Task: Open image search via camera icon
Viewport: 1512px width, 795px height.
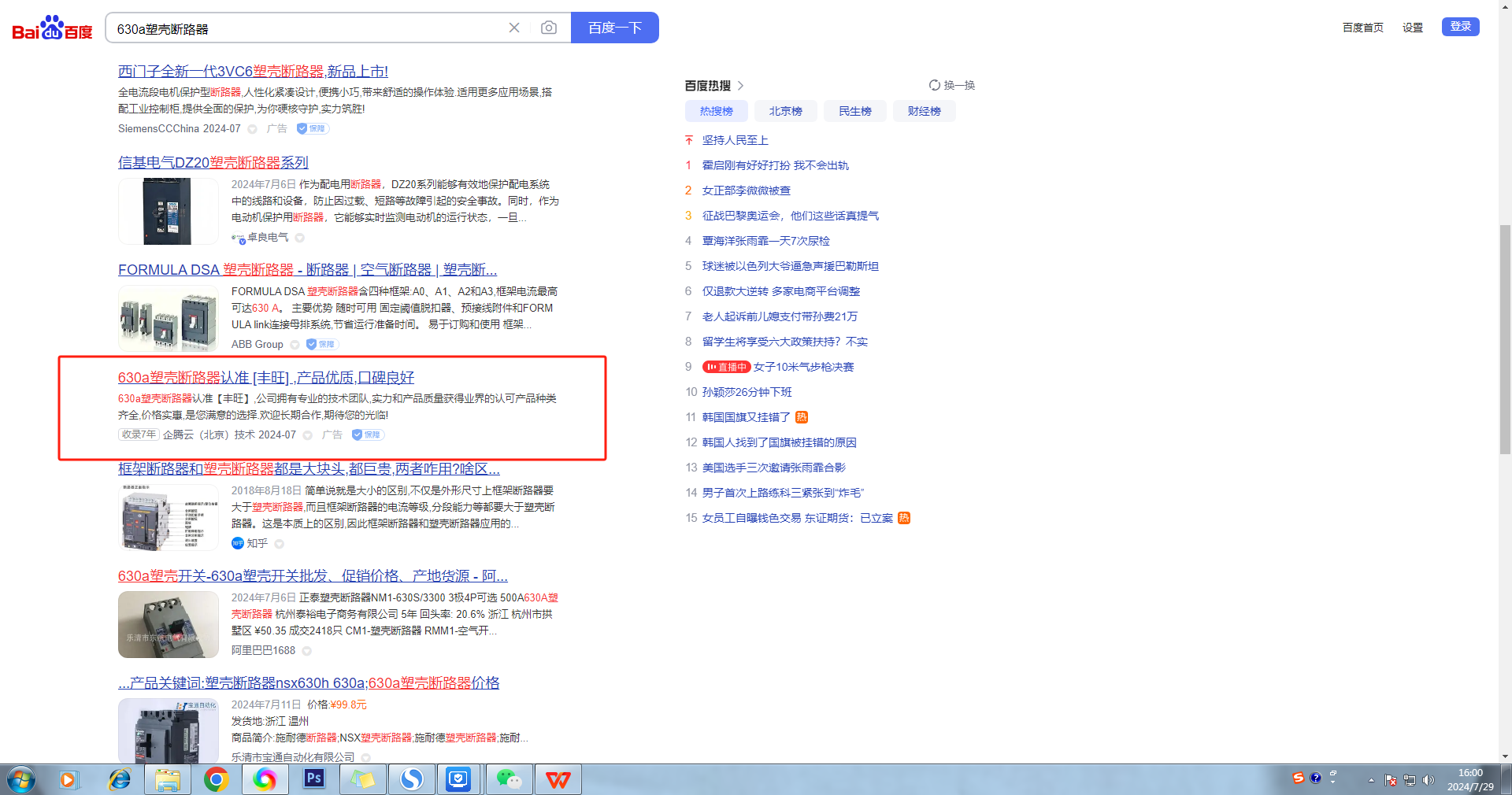Action: (x=549, y=28)
